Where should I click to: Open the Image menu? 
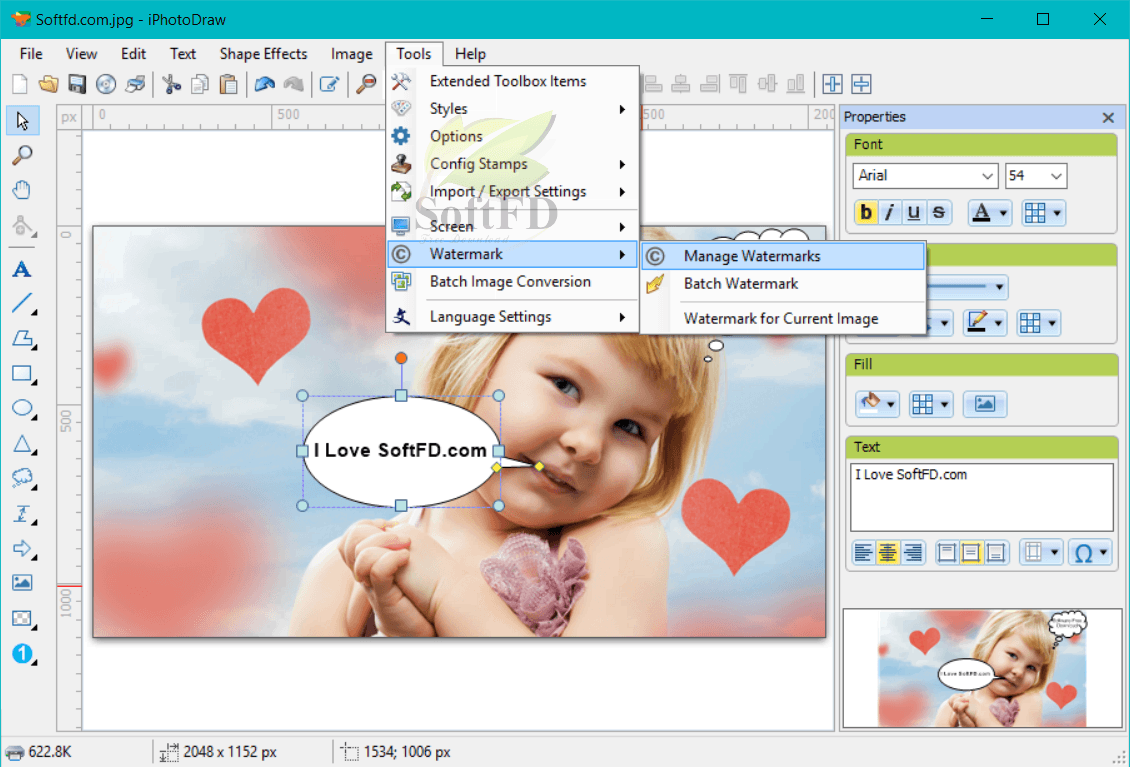[352, 54]
